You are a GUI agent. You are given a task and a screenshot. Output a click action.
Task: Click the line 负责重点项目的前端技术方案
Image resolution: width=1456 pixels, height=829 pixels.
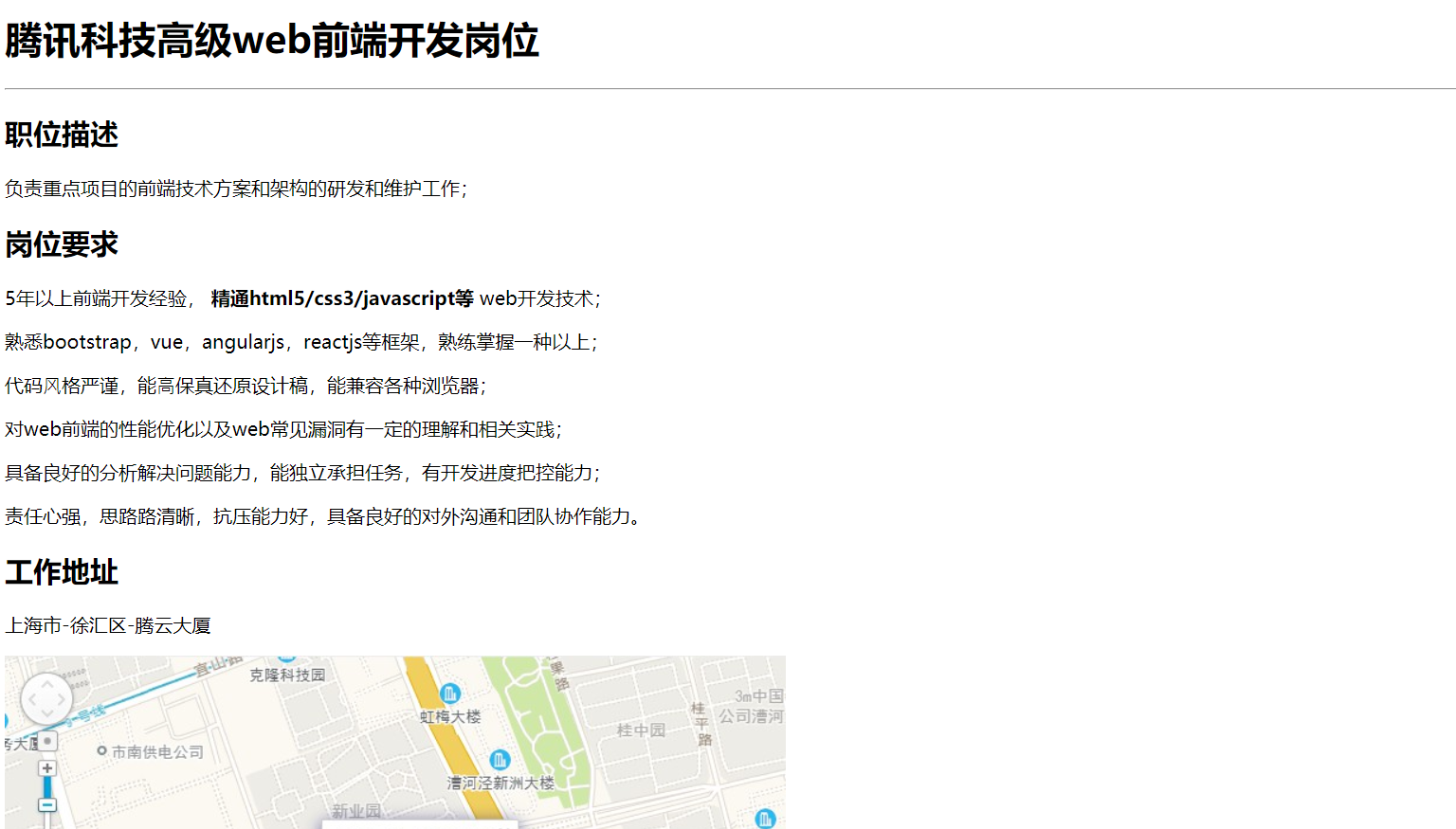236,189
